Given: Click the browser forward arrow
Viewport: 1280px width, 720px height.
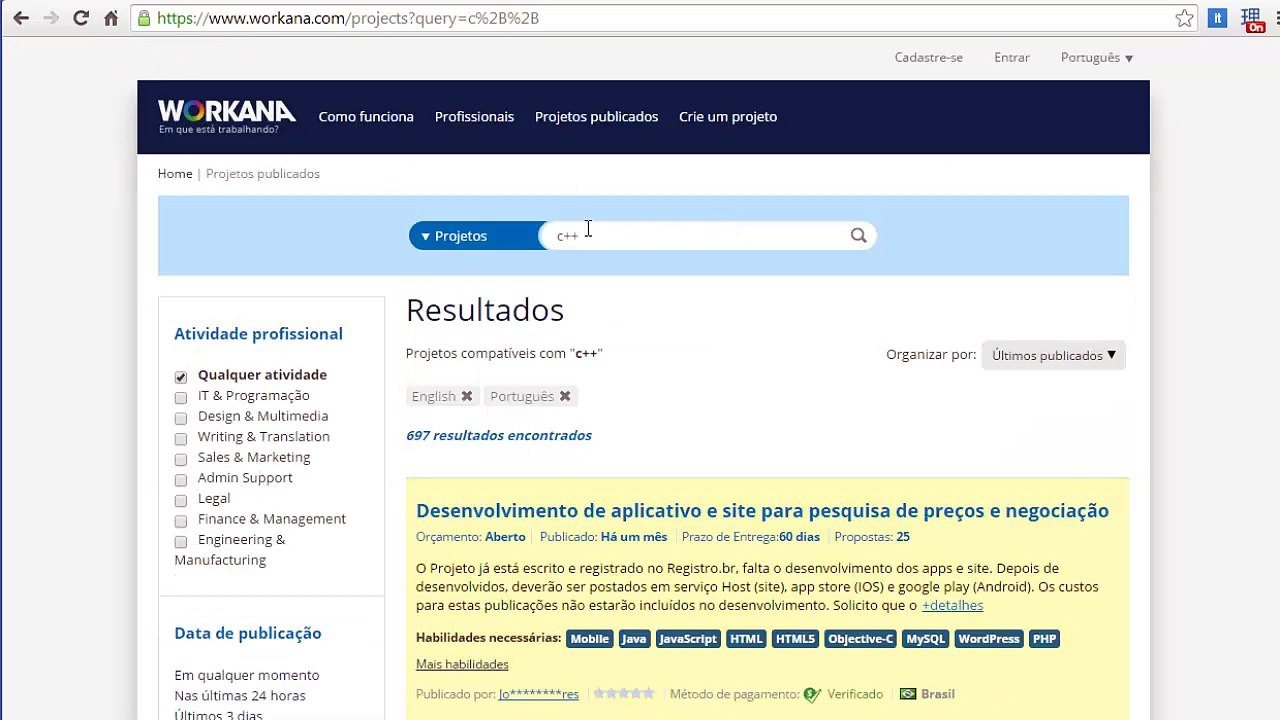Looking at the screenshot, I should [x=51, y=18].
